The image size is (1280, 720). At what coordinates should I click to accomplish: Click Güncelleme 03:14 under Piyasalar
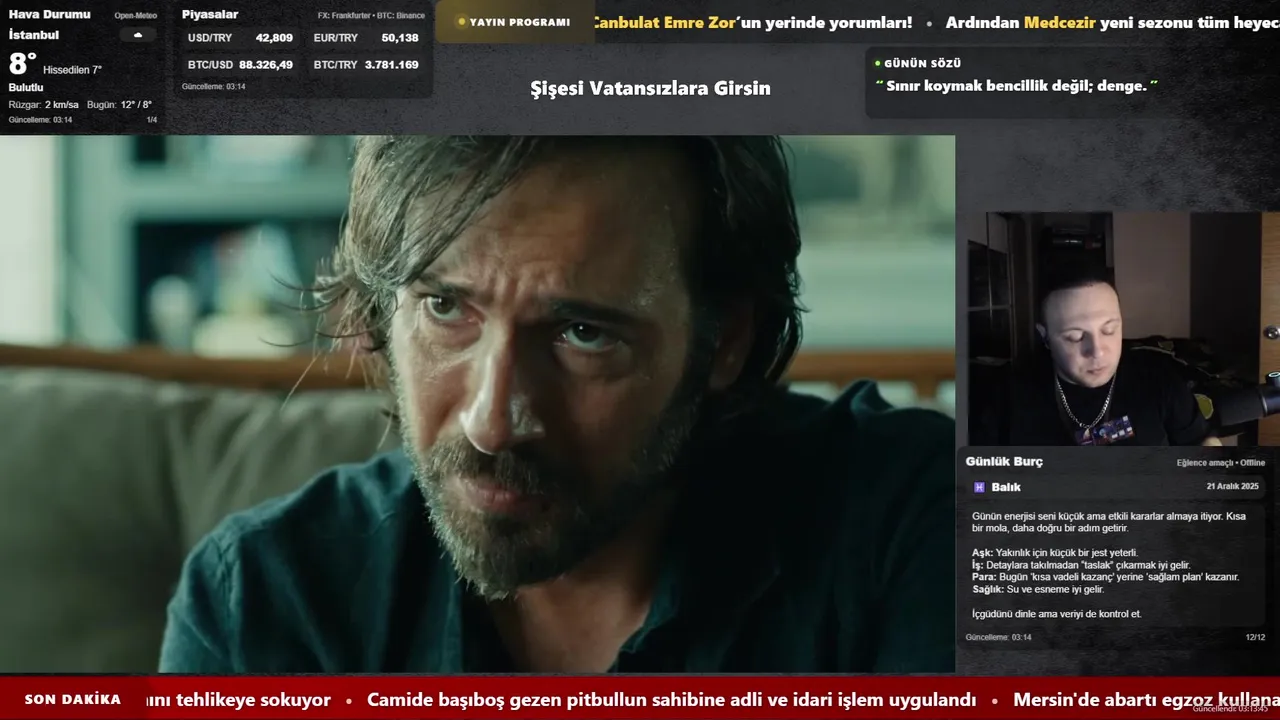coord(213,86)
